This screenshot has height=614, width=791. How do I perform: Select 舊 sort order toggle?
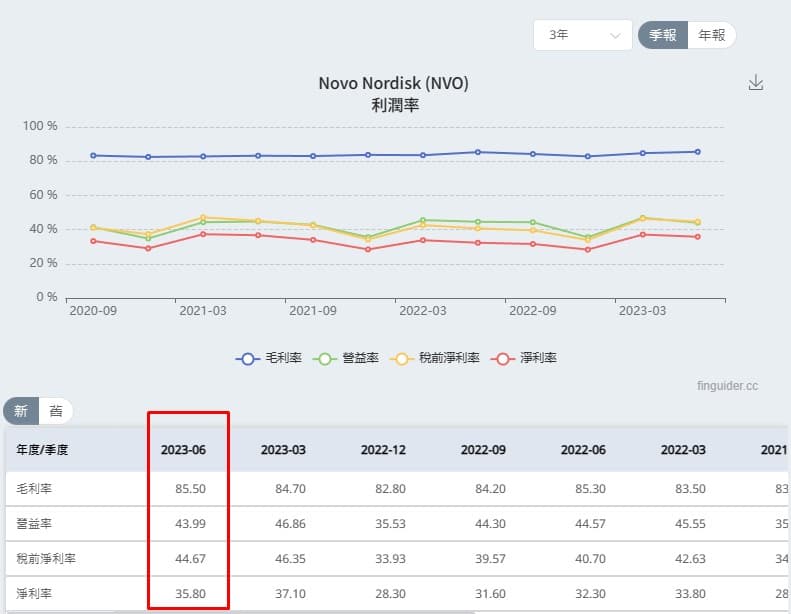[55, 411]
